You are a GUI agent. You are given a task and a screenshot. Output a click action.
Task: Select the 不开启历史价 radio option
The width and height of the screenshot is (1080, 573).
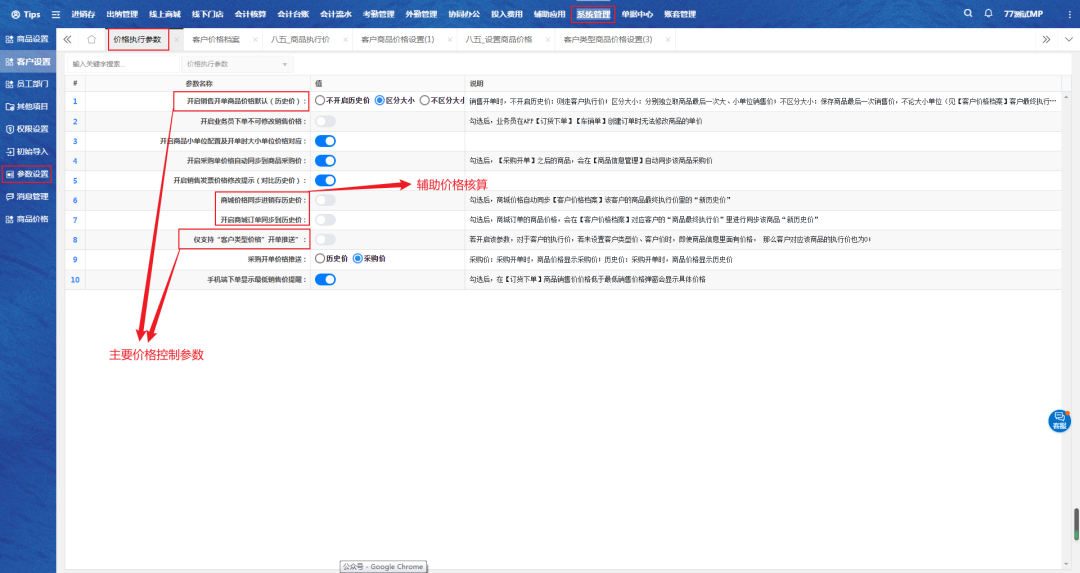[320, 101]
